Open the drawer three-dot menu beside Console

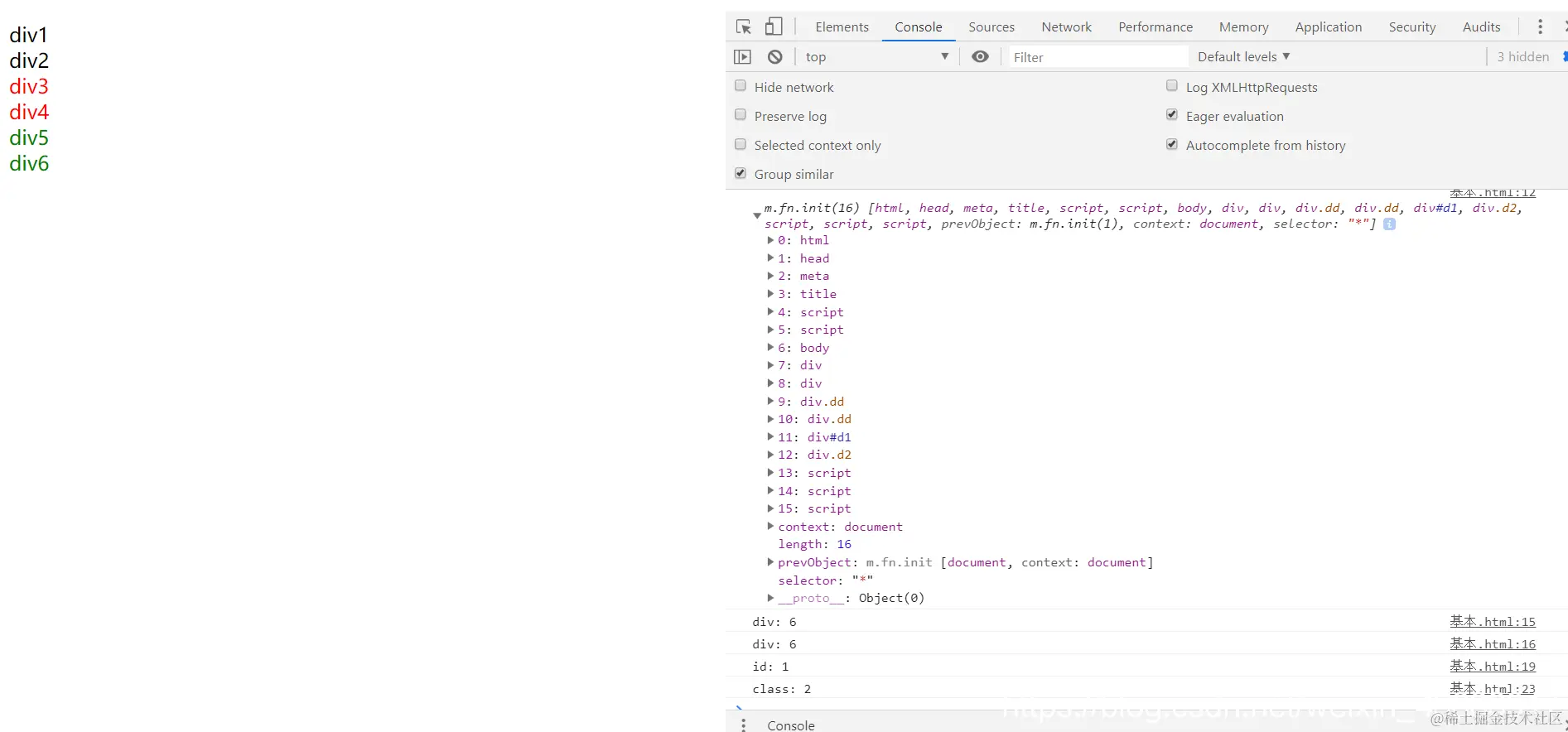coord(743,725)
